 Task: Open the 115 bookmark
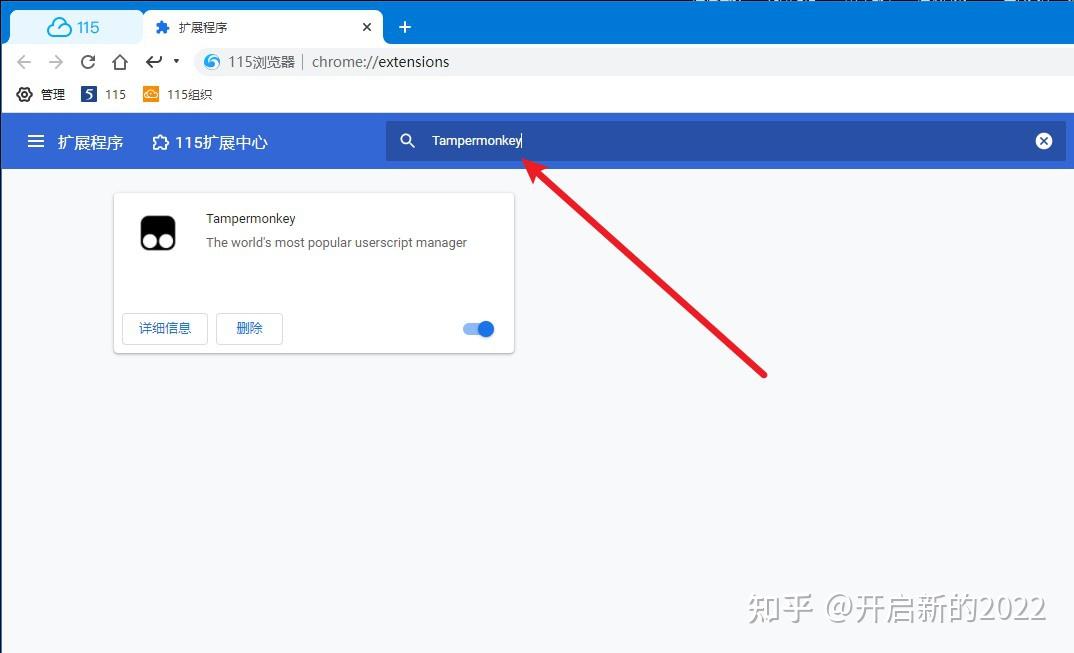(103, 95)
